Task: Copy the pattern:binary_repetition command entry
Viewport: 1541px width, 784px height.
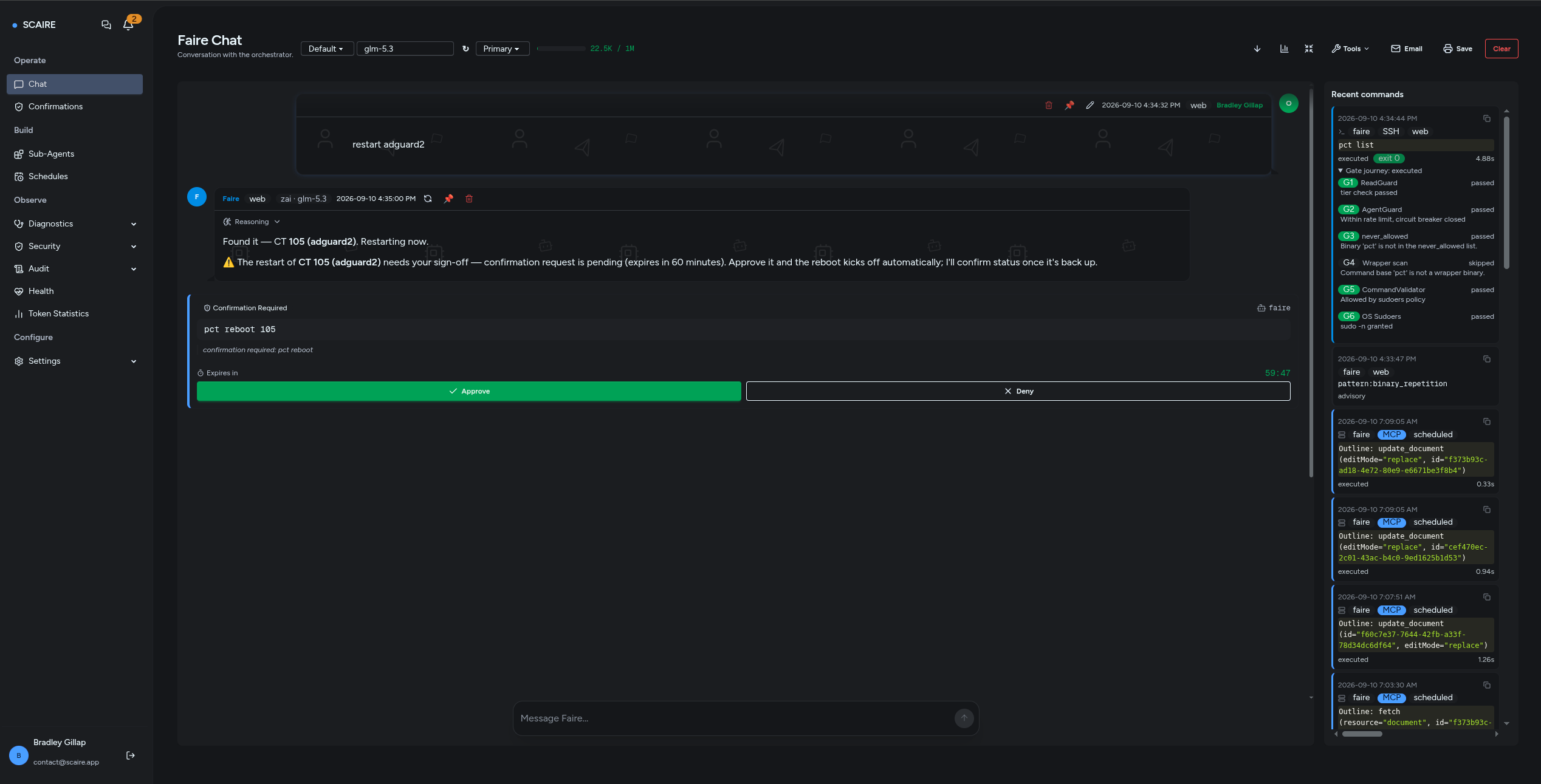Action: coord(1487,360)
